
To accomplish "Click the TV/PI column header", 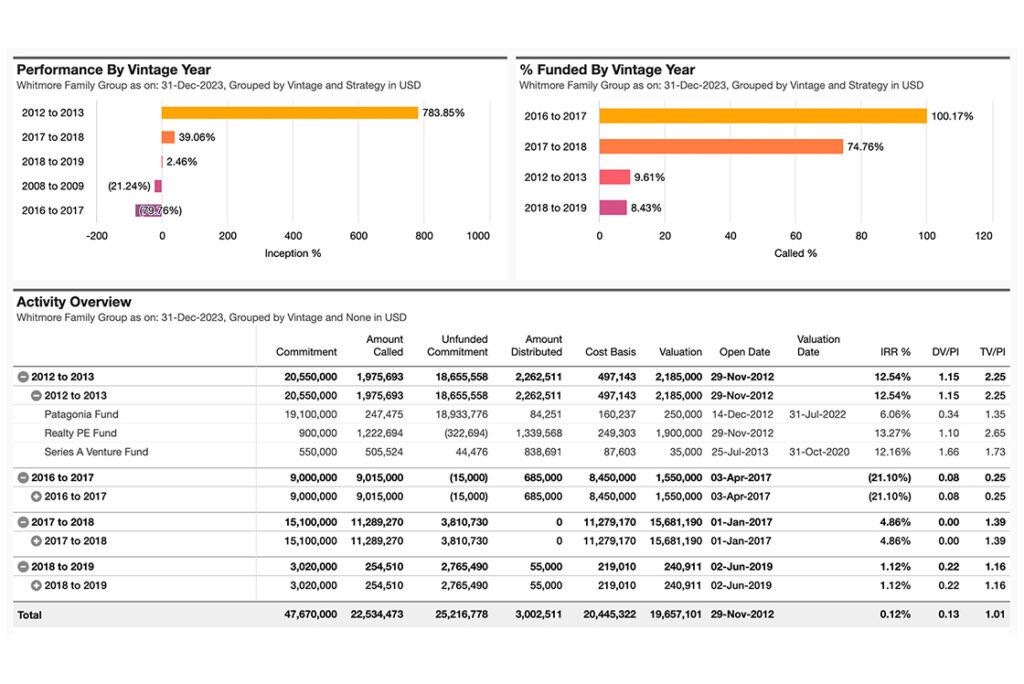I will 991,352.
